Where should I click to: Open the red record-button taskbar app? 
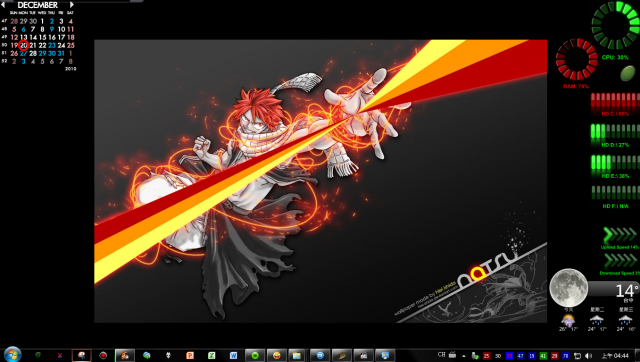pyautogui.click(x=103, y=355)
